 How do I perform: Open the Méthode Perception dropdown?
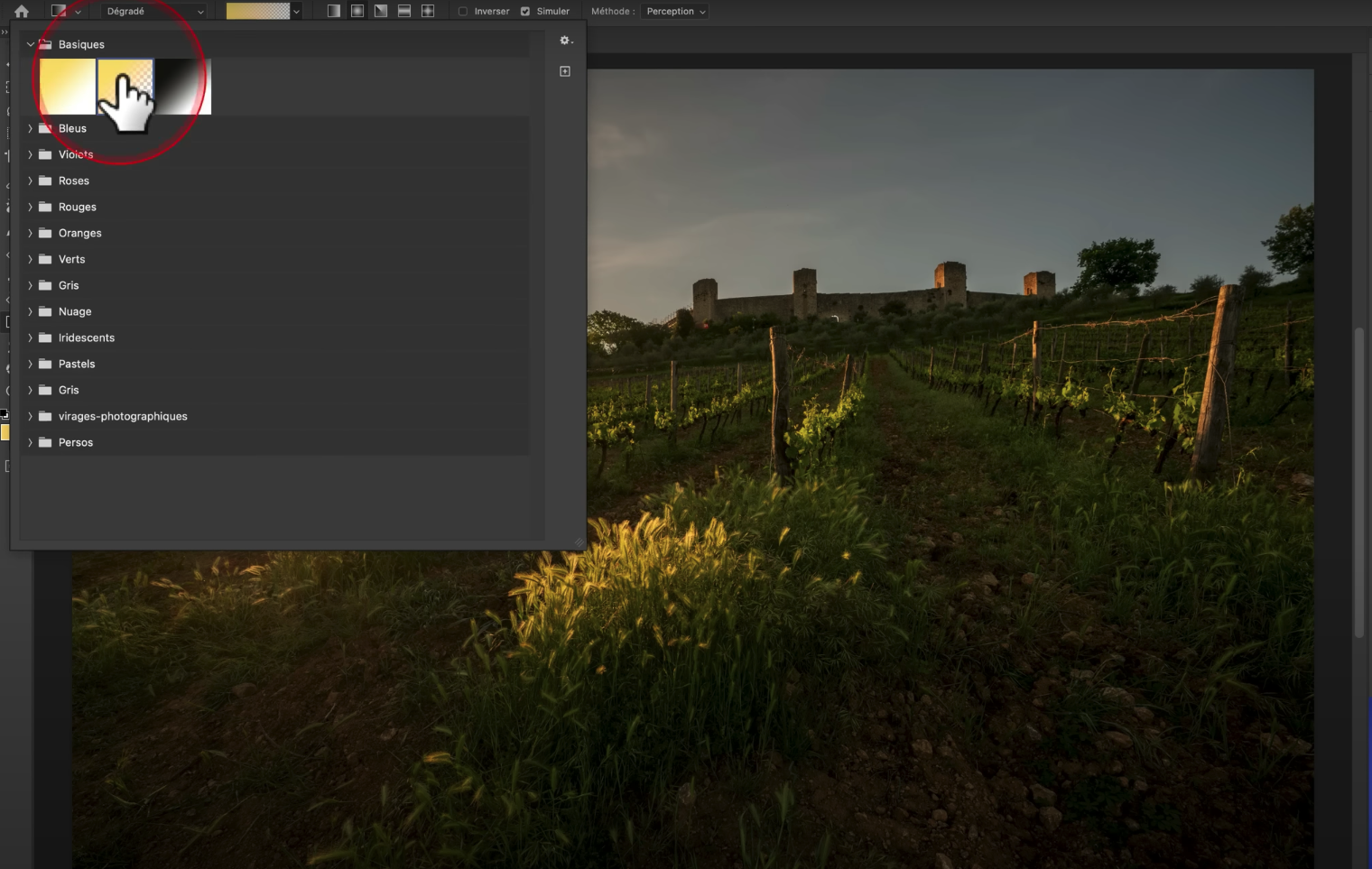[x=675, y=12]
